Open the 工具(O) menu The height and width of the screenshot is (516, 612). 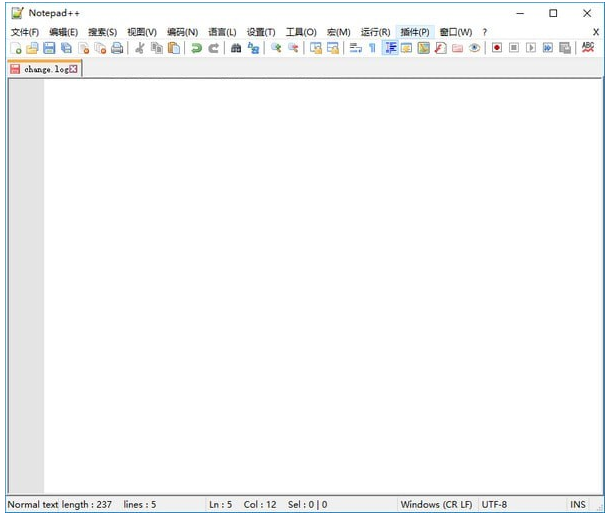coord(301,32)
